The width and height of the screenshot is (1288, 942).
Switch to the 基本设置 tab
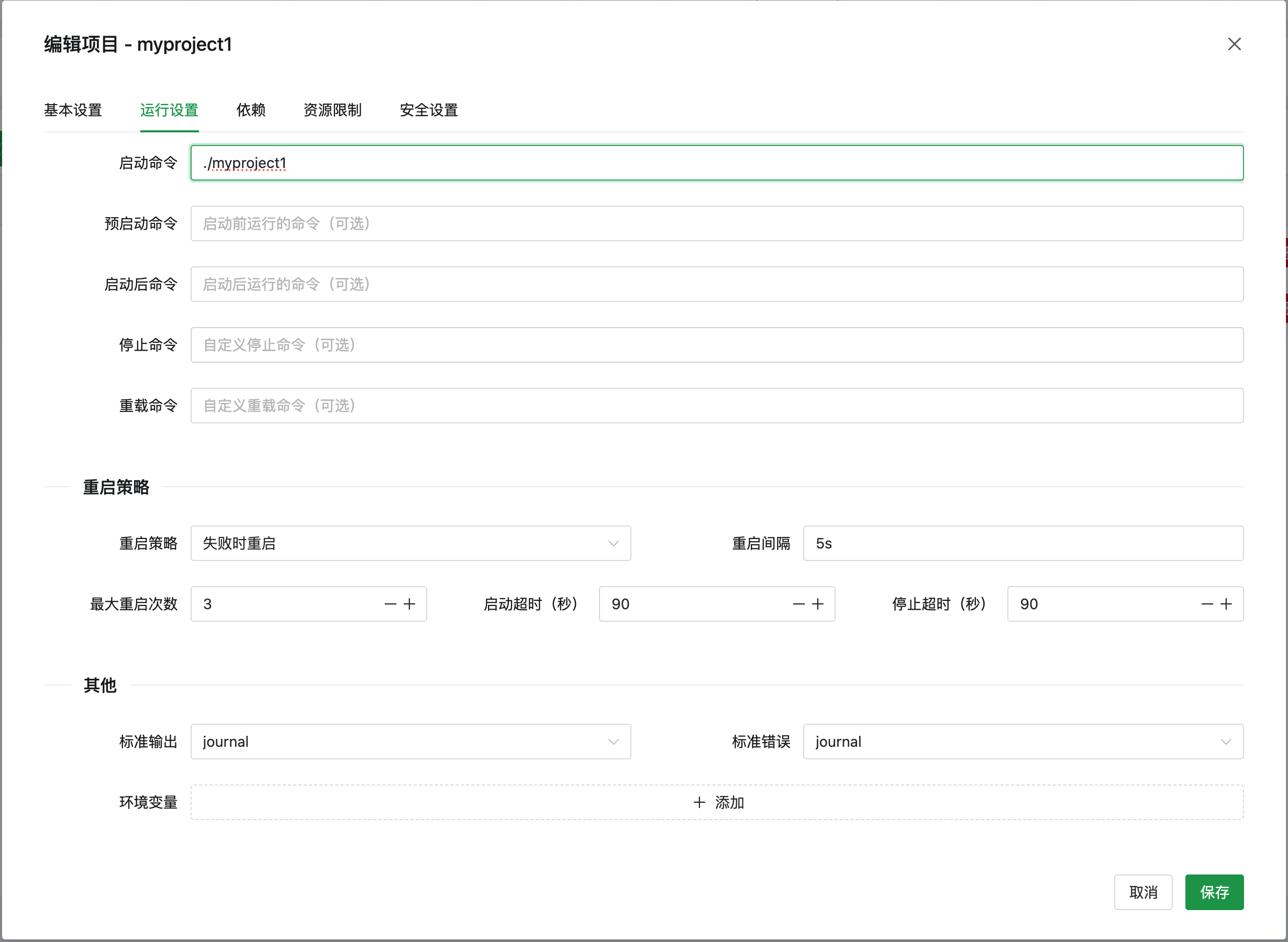click(x=73, y=110)
